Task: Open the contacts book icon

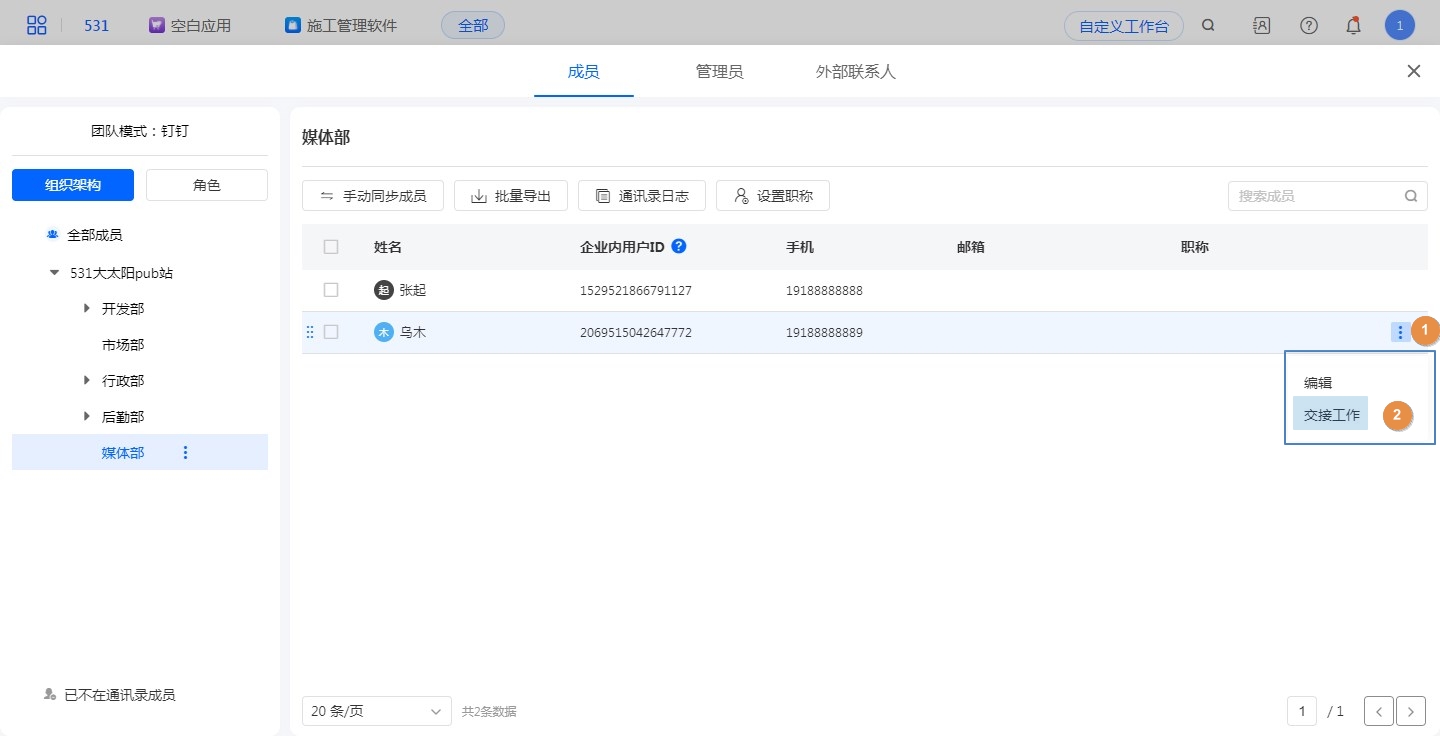Action: 1261,26
